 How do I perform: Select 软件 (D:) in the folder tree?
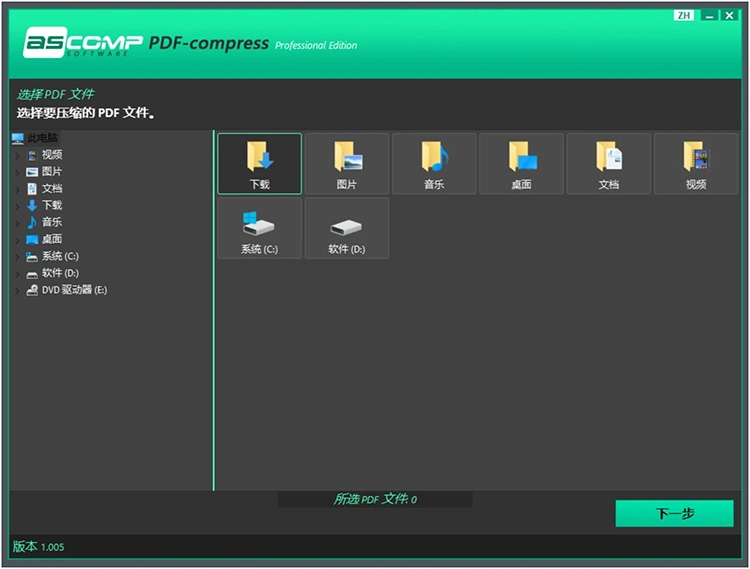click(59, 273)
